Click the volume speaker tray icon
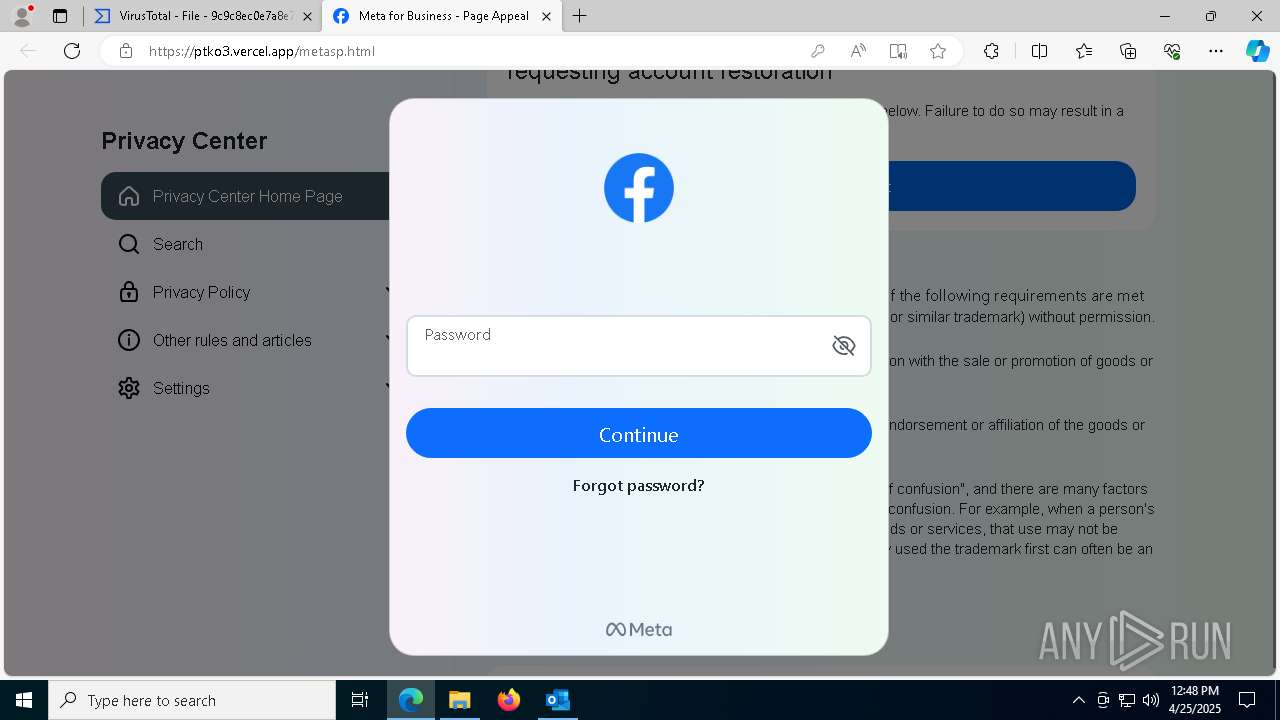Screen dimensions: 1280x720 [1150, 700]
